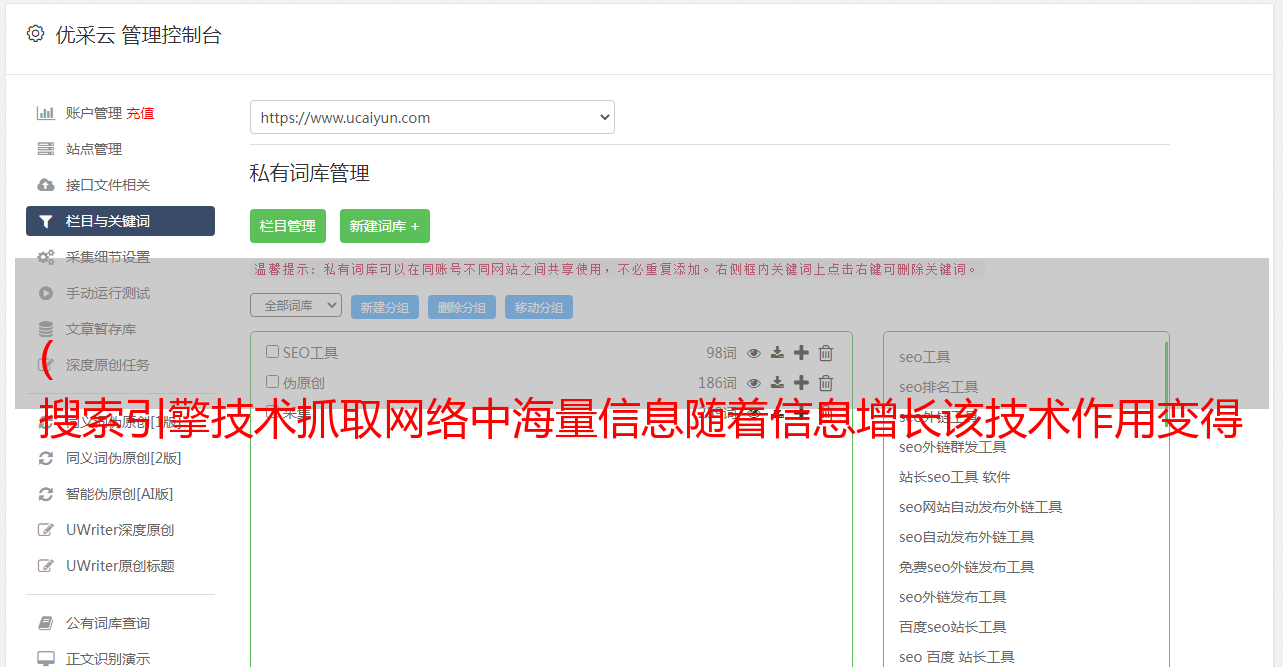Download the 伪原创 word library
Image resolution: width=1283 pixels, height=667 pixels.
777,383
